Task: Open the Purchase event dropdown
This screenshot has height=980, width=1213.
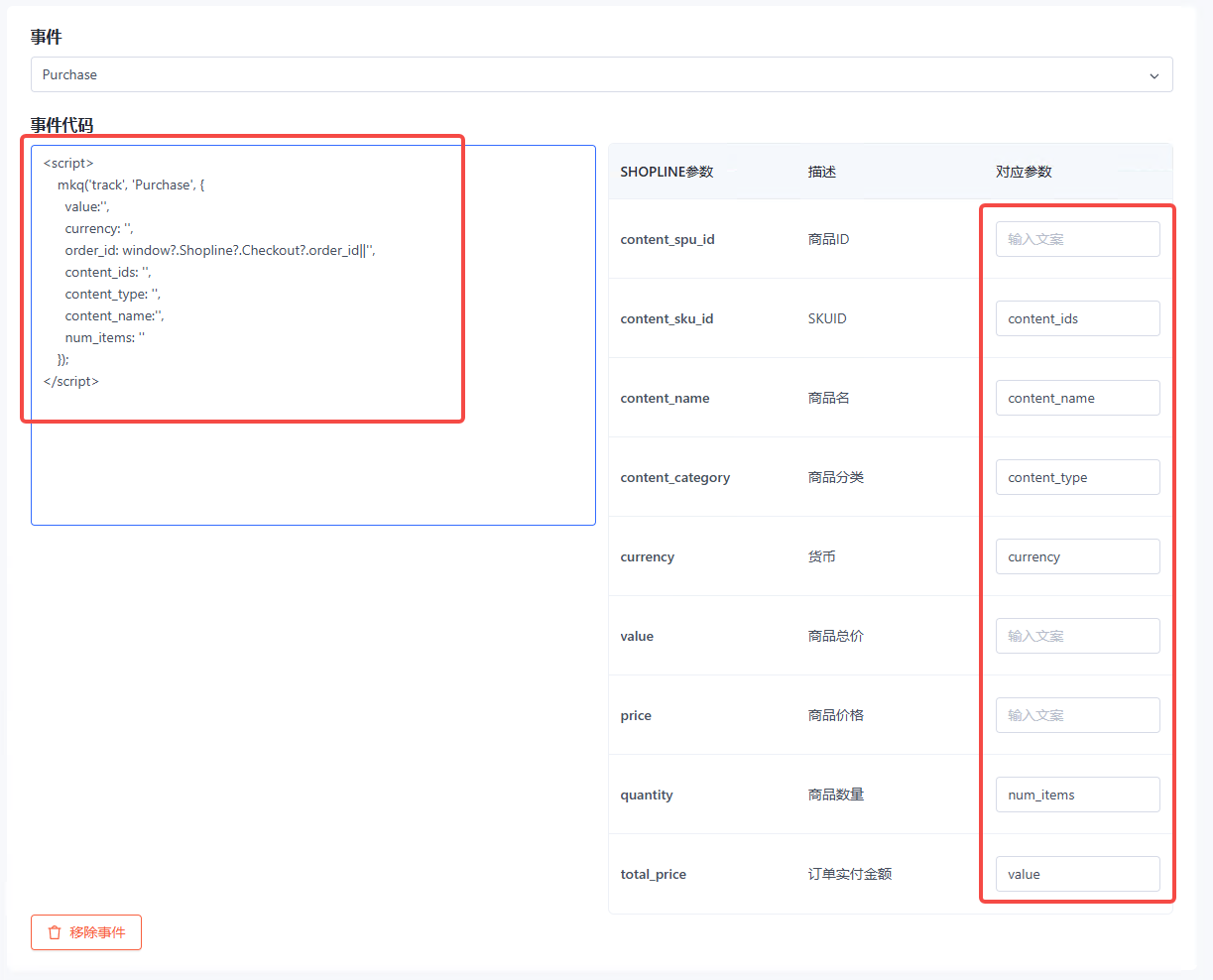Action: click(x=601, y=74)
